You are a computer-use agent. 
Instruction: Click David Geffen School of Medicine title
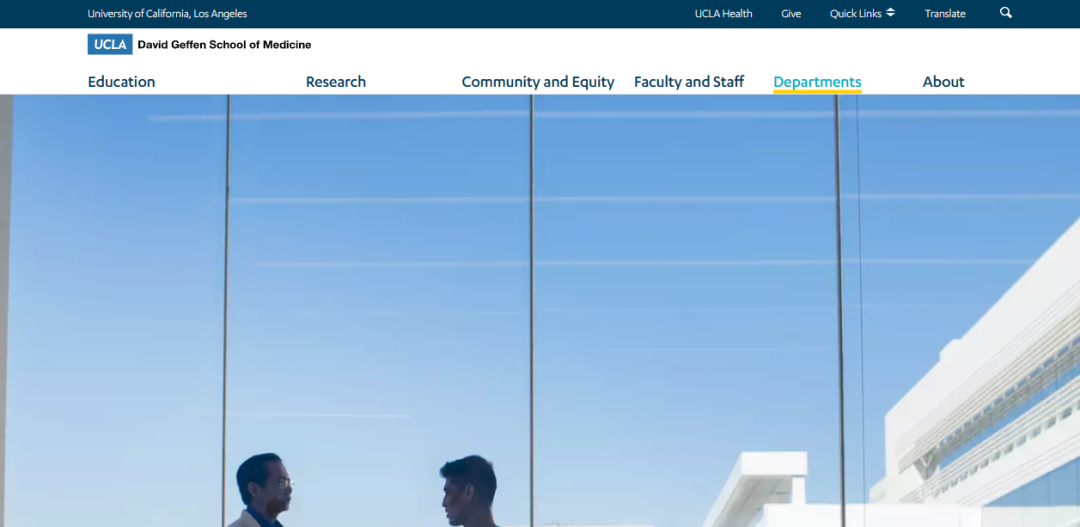tap(224, 45)
